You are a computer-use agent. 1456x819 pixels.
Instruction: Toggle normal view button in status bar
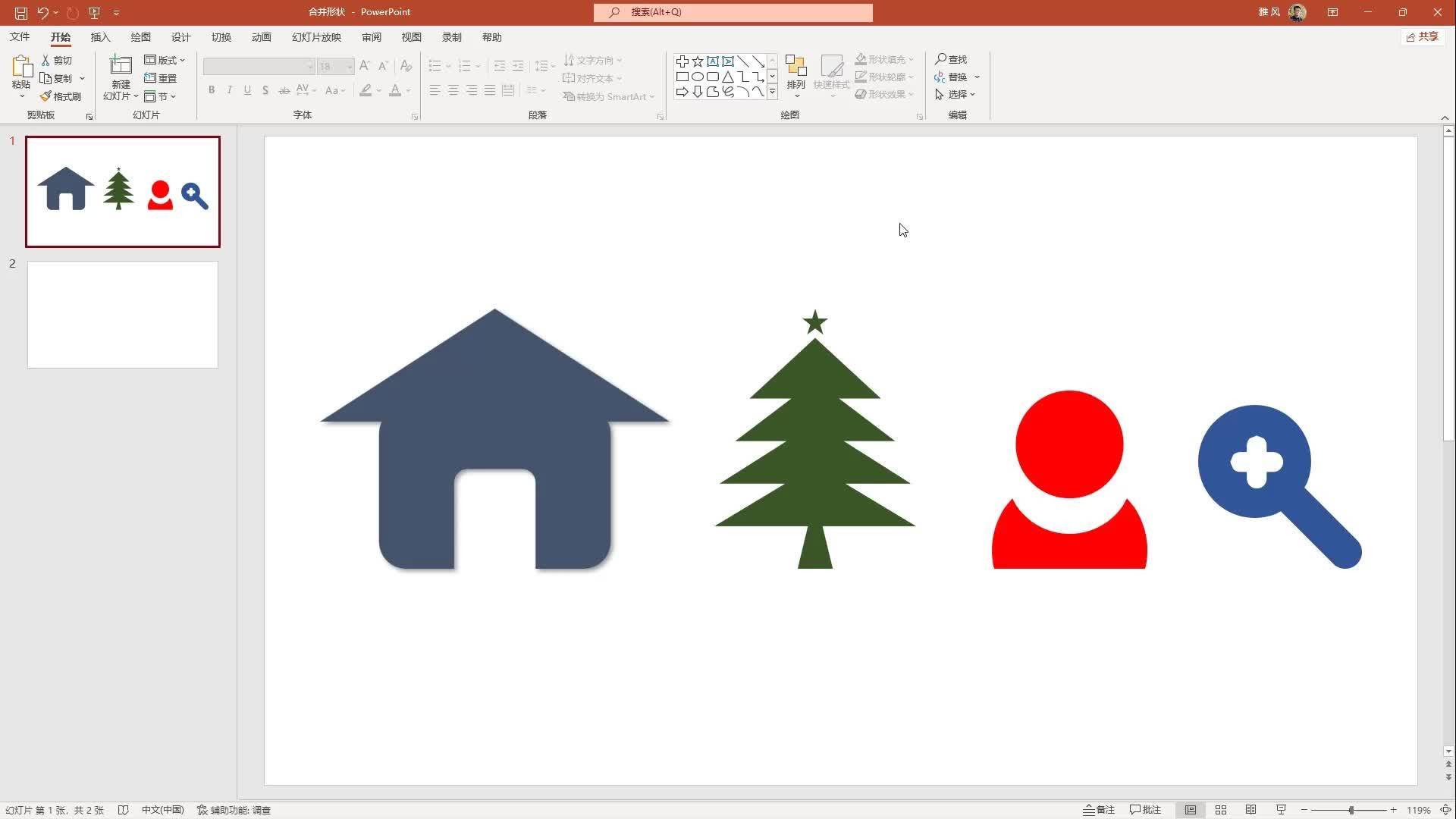[x=1191, y=810]
